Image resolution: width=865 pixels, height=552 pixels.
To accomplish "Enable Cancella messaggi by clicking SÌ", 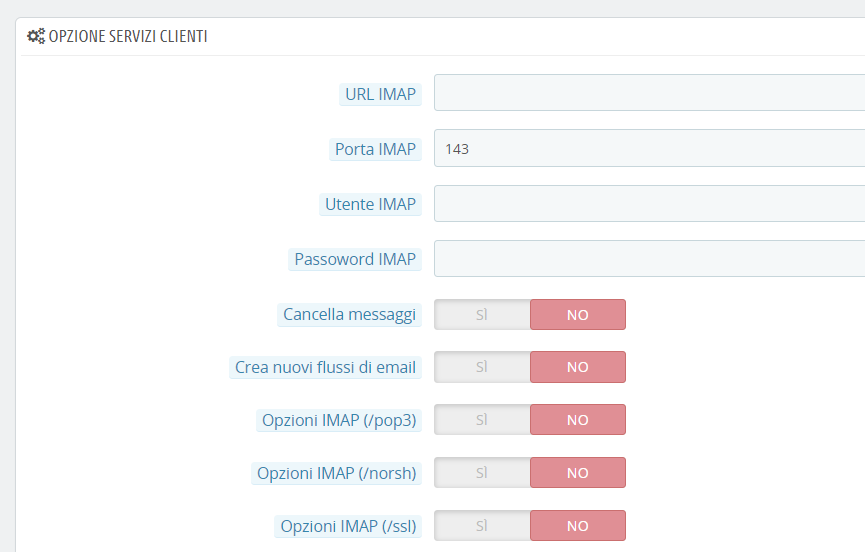I will pos(482,314).
